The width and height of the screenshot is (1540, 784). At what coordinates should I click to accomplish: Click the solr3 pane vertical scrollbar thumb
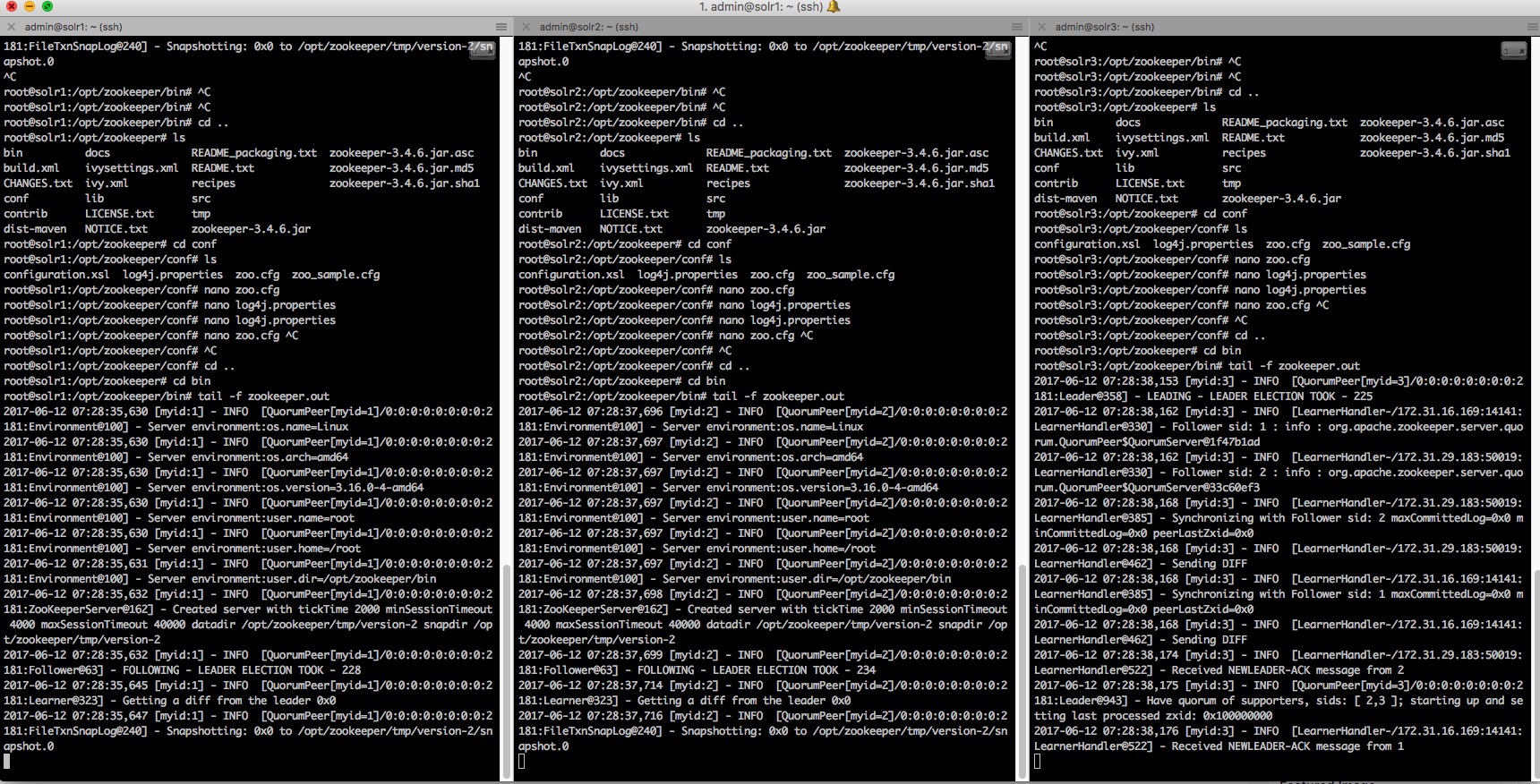tap(1536, 675)
